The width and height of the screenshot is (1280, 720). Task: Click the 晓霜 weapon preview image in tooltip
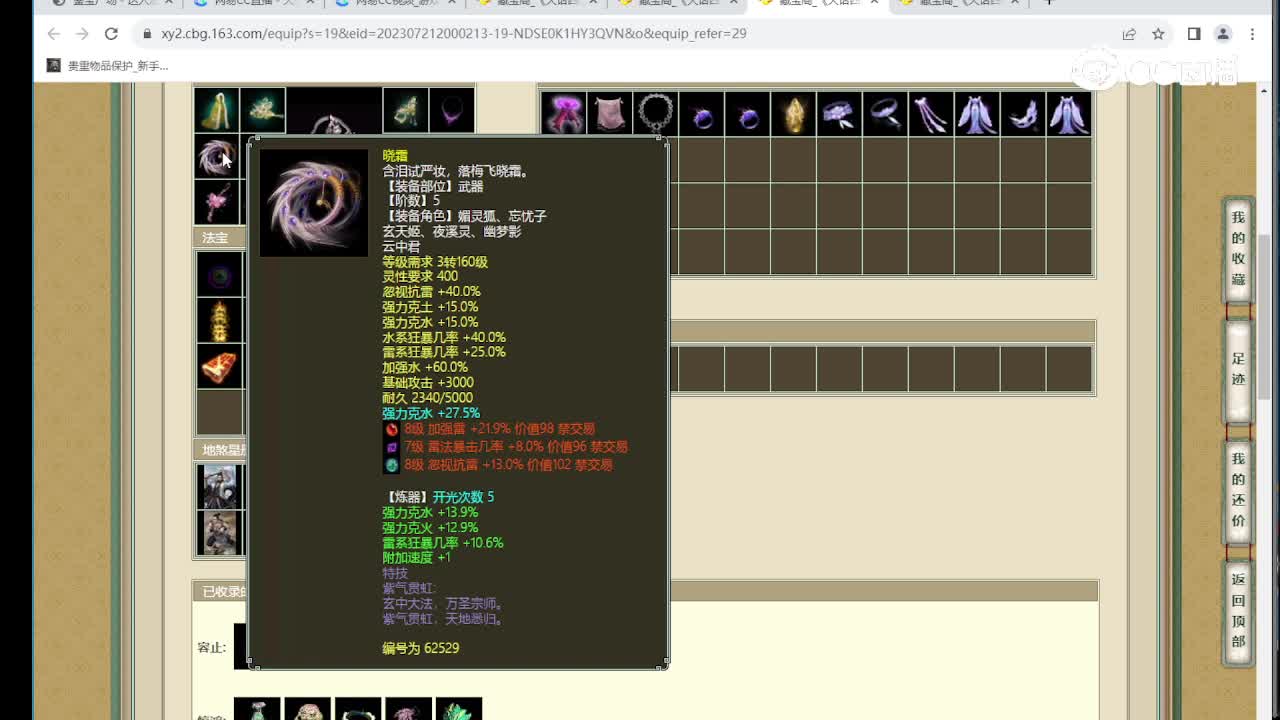coord(314,203)
